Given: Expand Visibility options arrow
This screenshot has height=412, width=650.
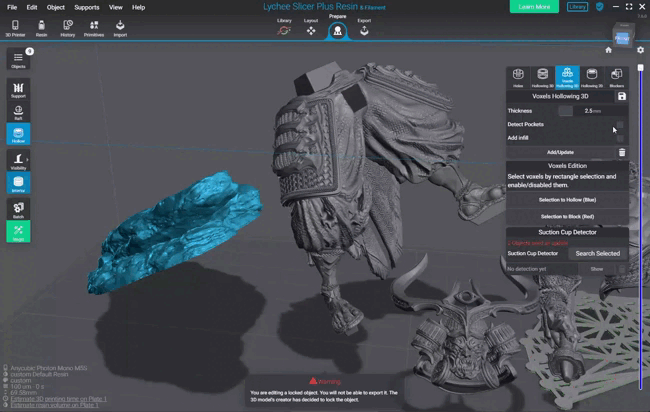Looking at the screenshot, I should pos(27,160).
